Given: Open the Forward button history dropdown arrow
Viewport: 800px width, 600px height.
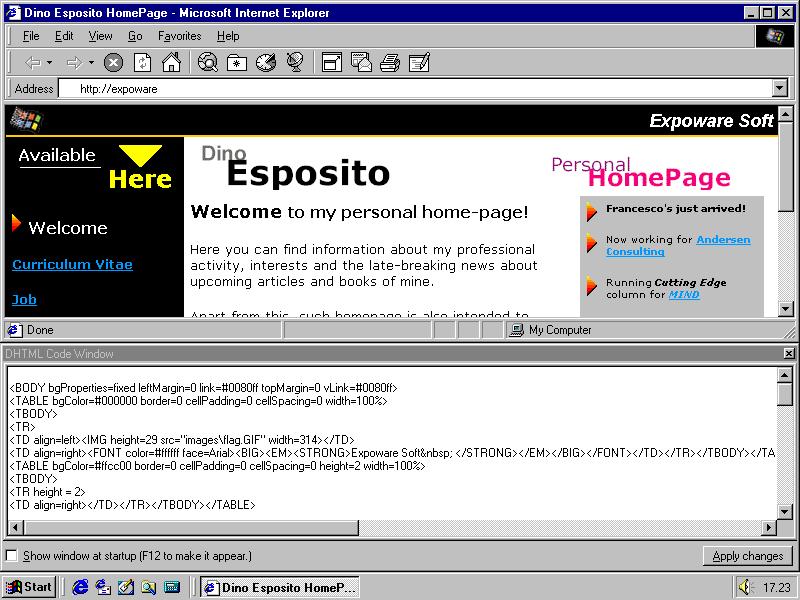Looking at the screenshot, I should point(91,63).
